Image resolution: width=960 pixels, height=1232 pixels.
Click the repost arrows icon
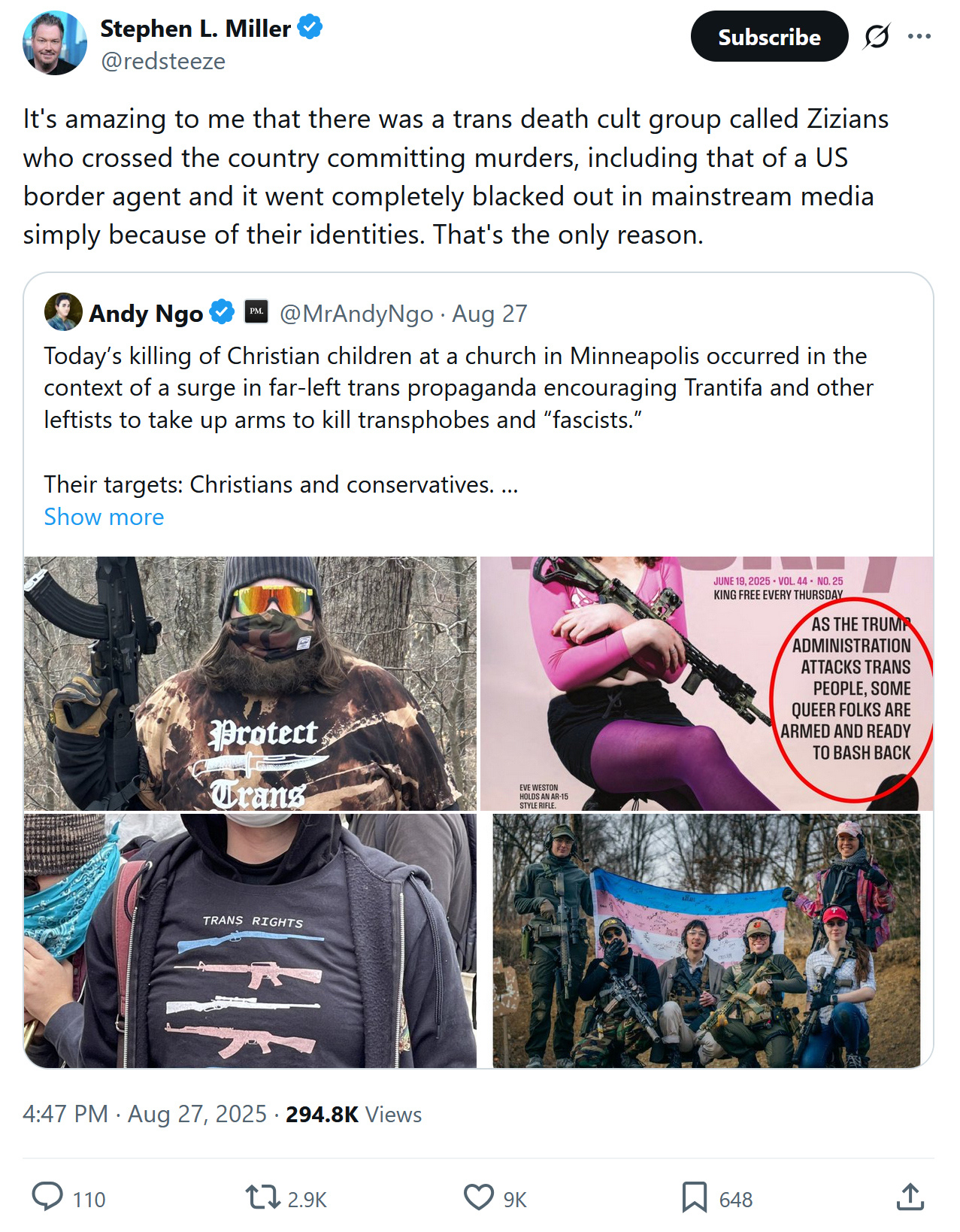pos(262,1197)
